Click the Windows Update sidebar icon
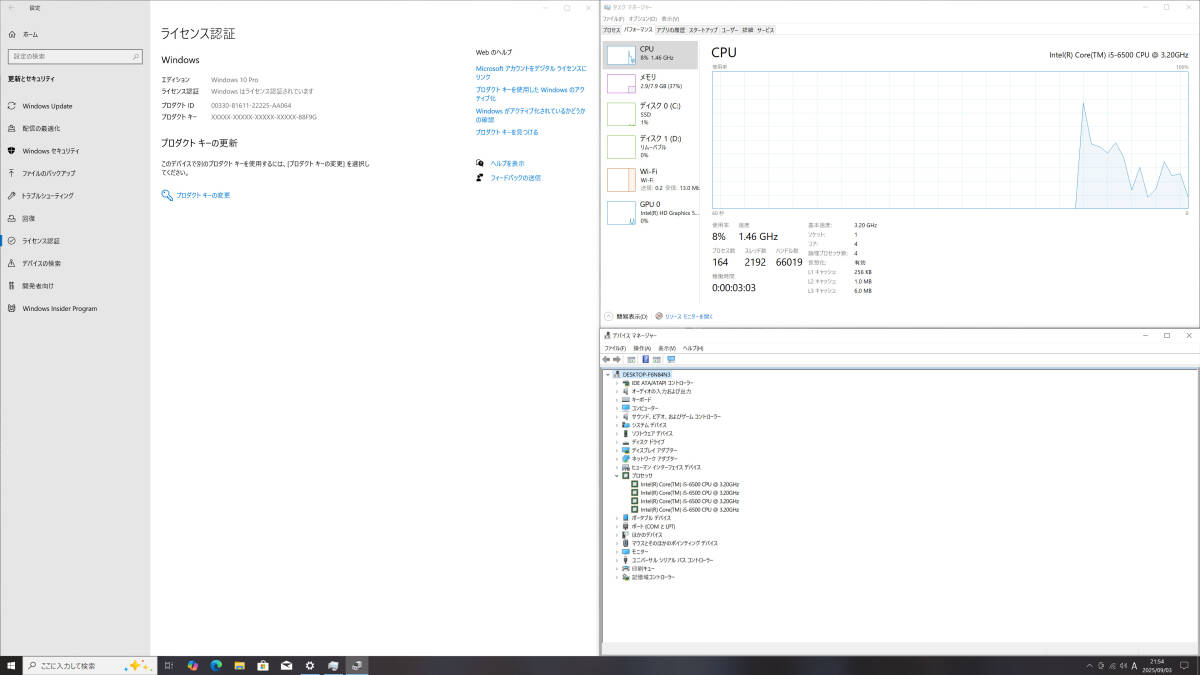Screen dimensions: 1200x675 (x=11, y=106)
